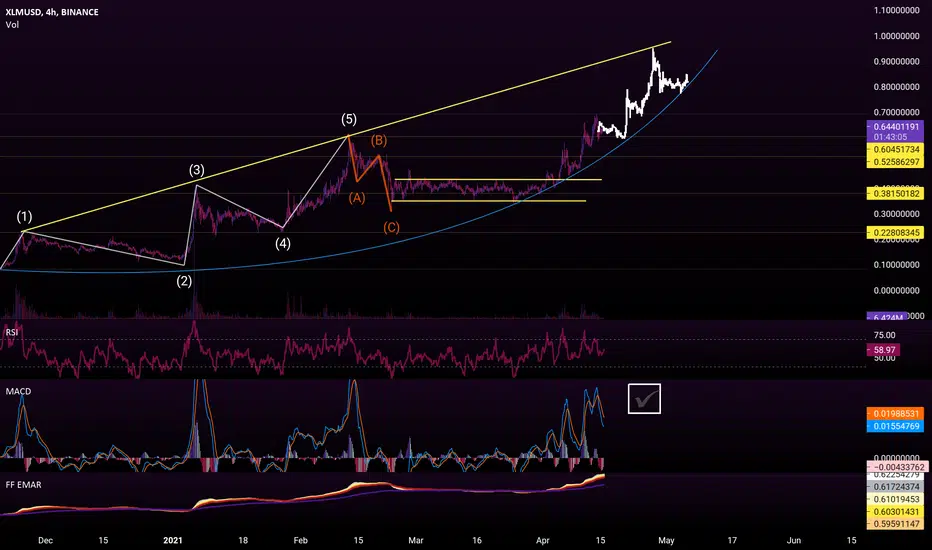The width and height of the screenshot is (932, 550).
Task: Click the yellow 0.60451734 price label
Action: 895,149
